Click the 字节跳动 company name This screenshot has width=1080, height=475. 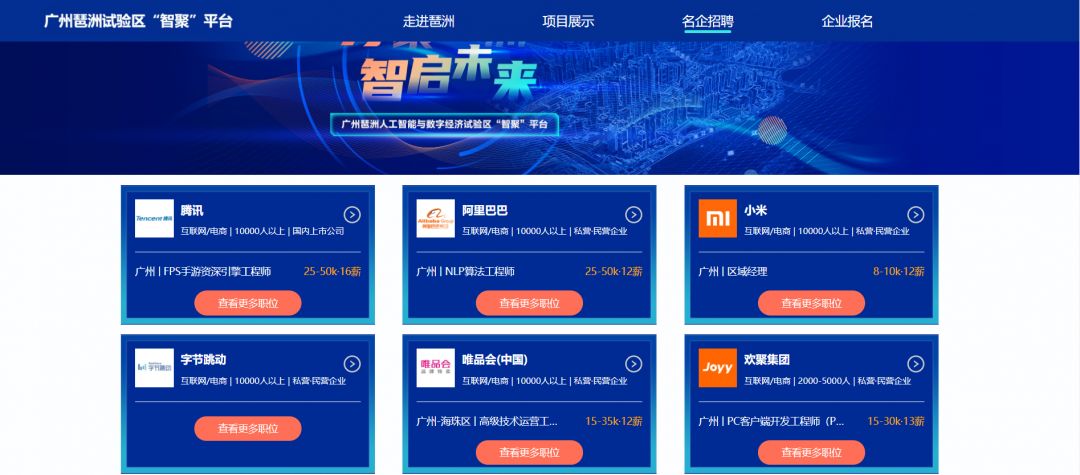point(203,360)
